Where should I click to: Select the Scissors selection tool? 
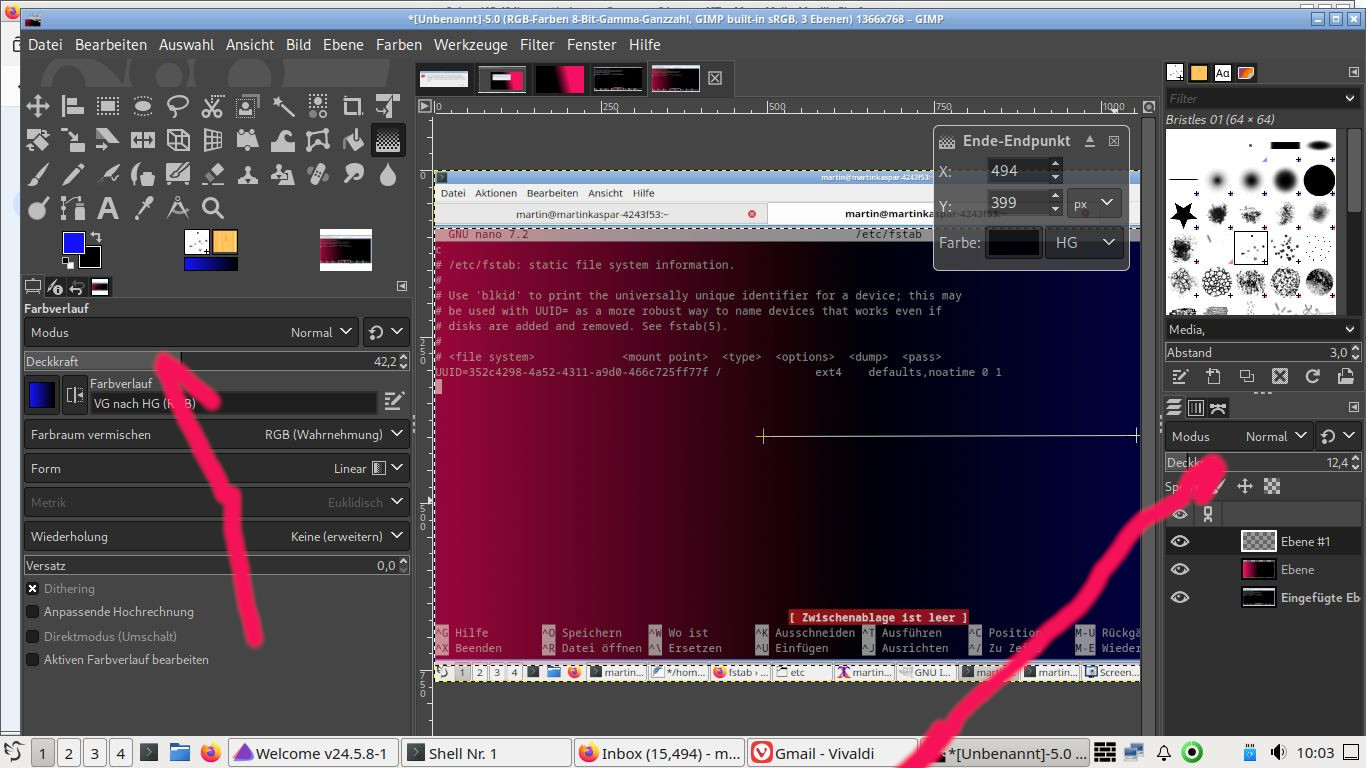[212, 106]
